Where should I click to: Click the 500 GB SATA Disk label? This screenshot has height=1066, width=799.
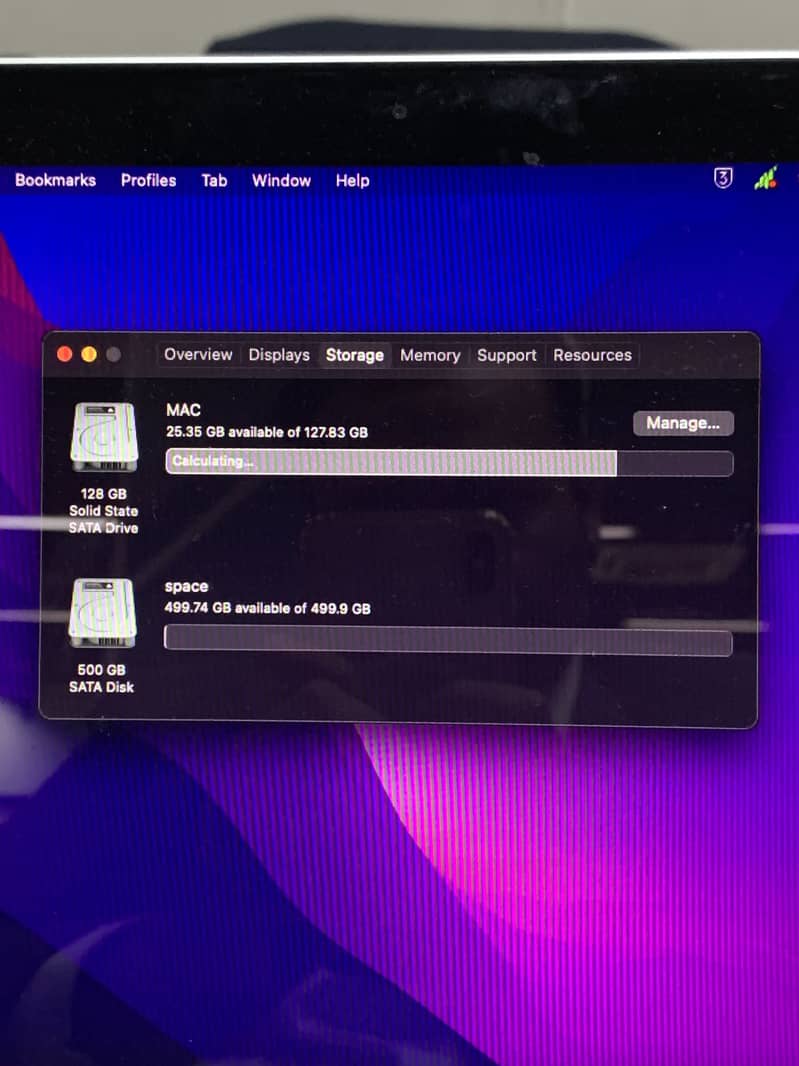tap(101, 678)
